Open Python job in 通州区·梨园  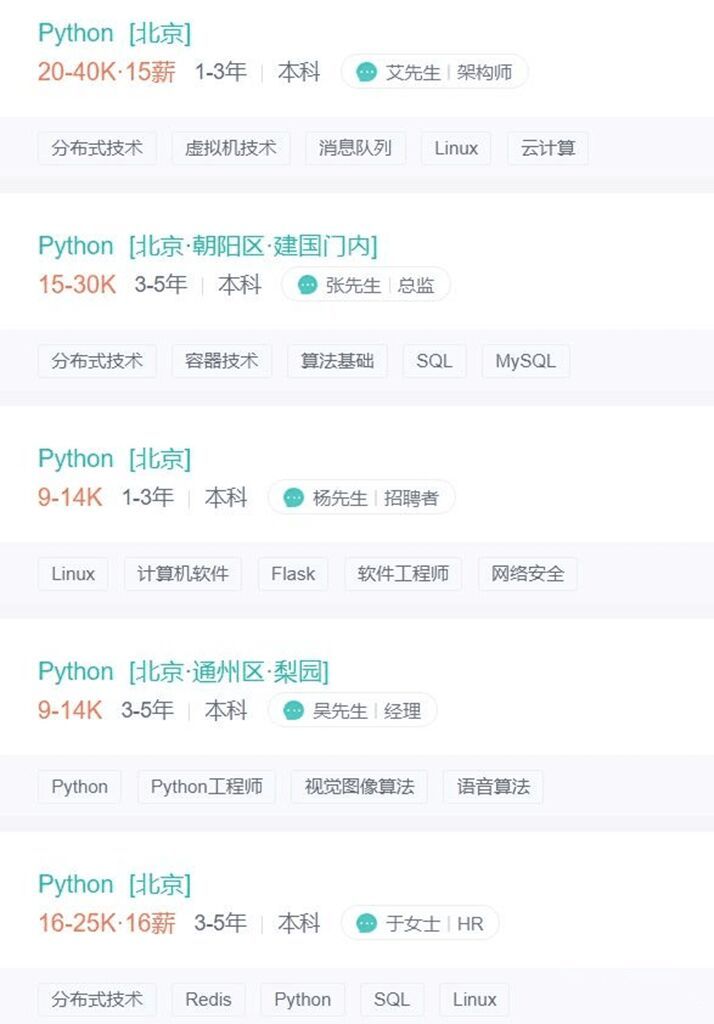pyautogui.click(x=184, y=672)
